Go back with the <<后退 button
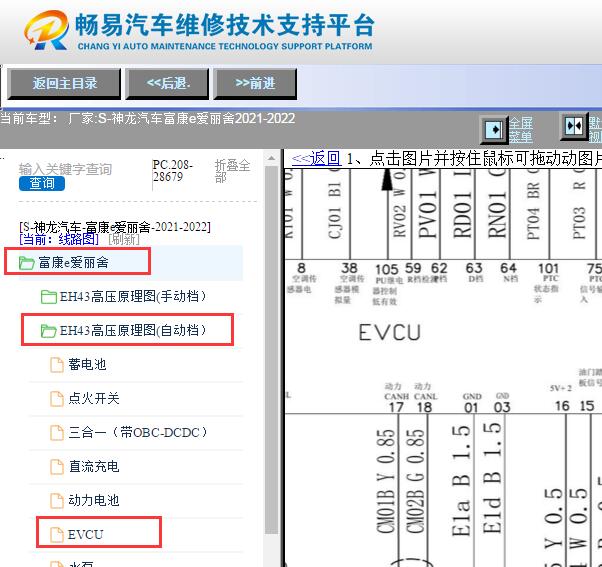Screen dimensions: 602x567 167,84
